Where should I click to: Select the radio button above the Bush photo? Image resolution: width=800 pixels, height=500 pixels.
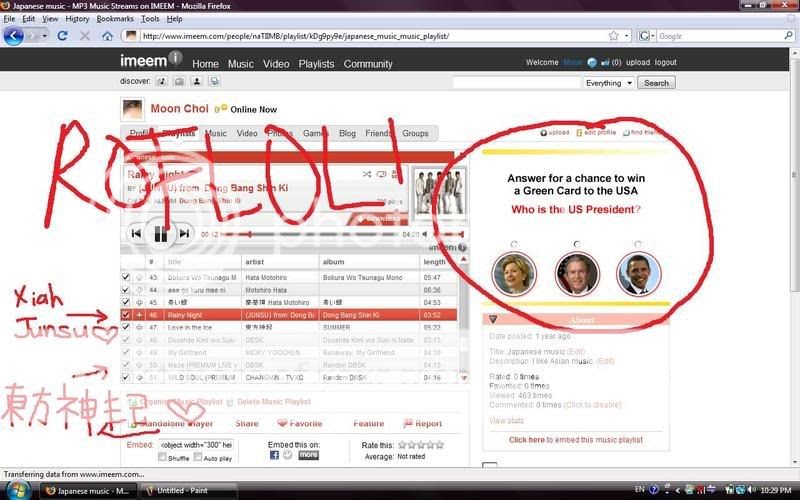point(577,244)
